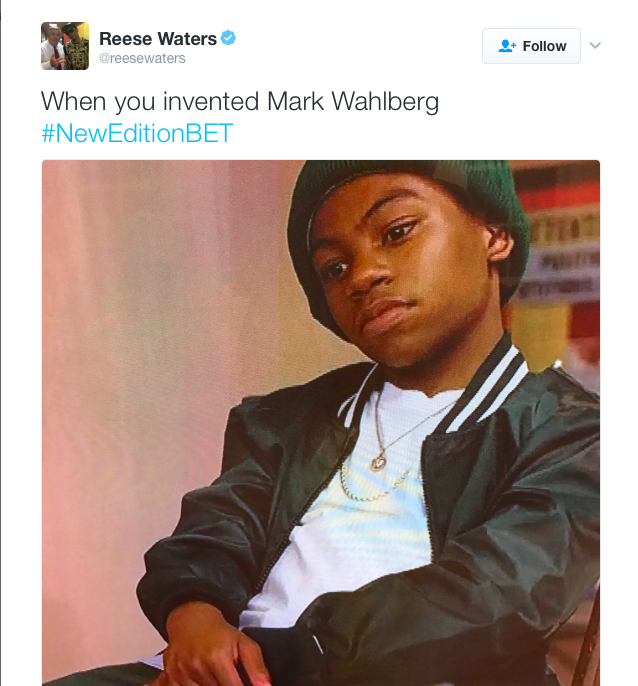The width and height of the screenshot is (638, 686).
Task: Click the word Follow in the button
Action: pos(544,46)
